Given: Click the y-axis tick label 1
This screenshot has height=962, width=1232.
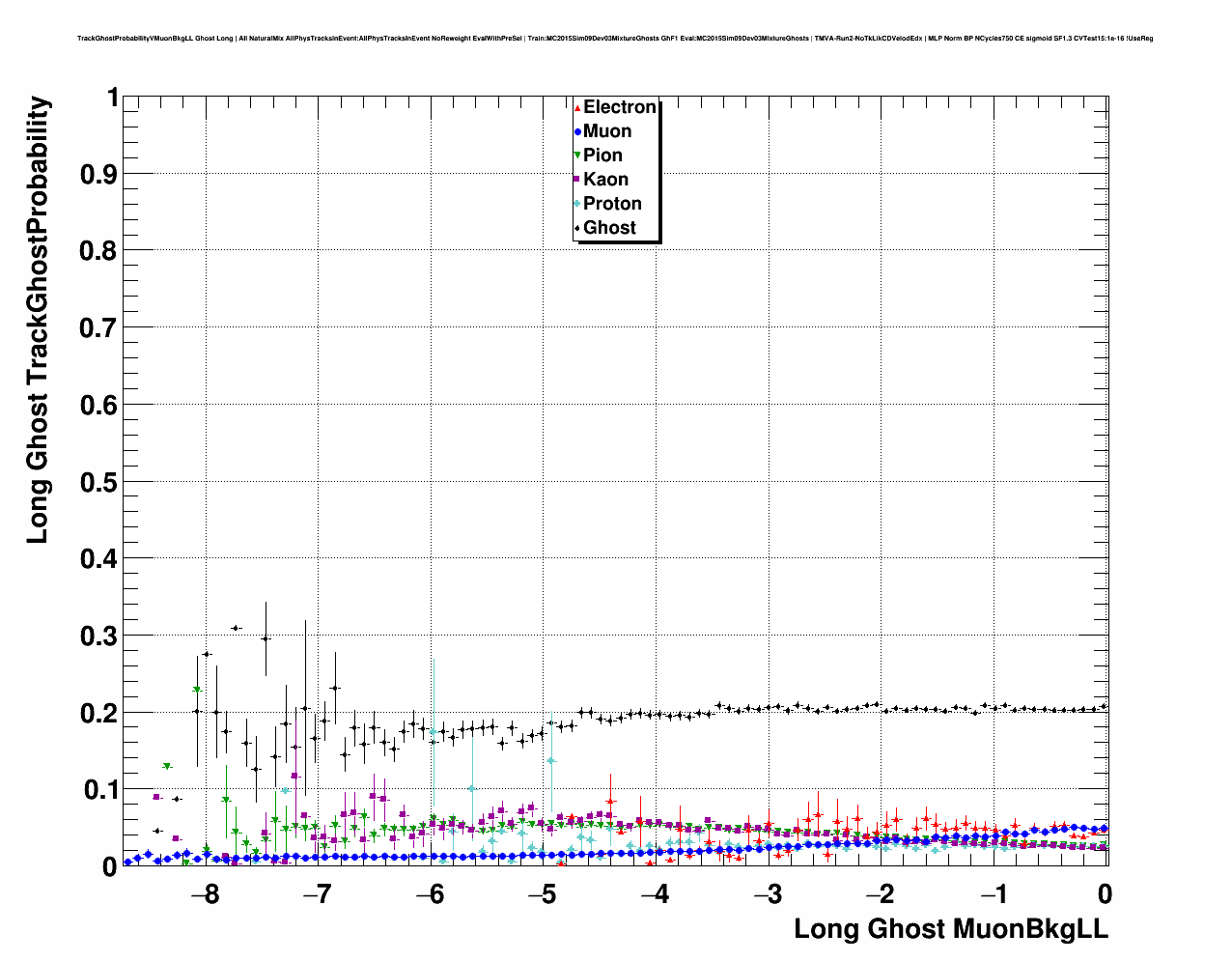Looking at the screenshot, I should pos(112,99).
